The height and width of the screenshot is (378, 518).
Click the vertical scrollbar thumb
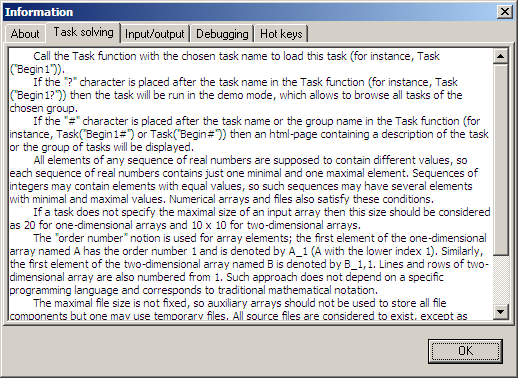click(500, 160)
